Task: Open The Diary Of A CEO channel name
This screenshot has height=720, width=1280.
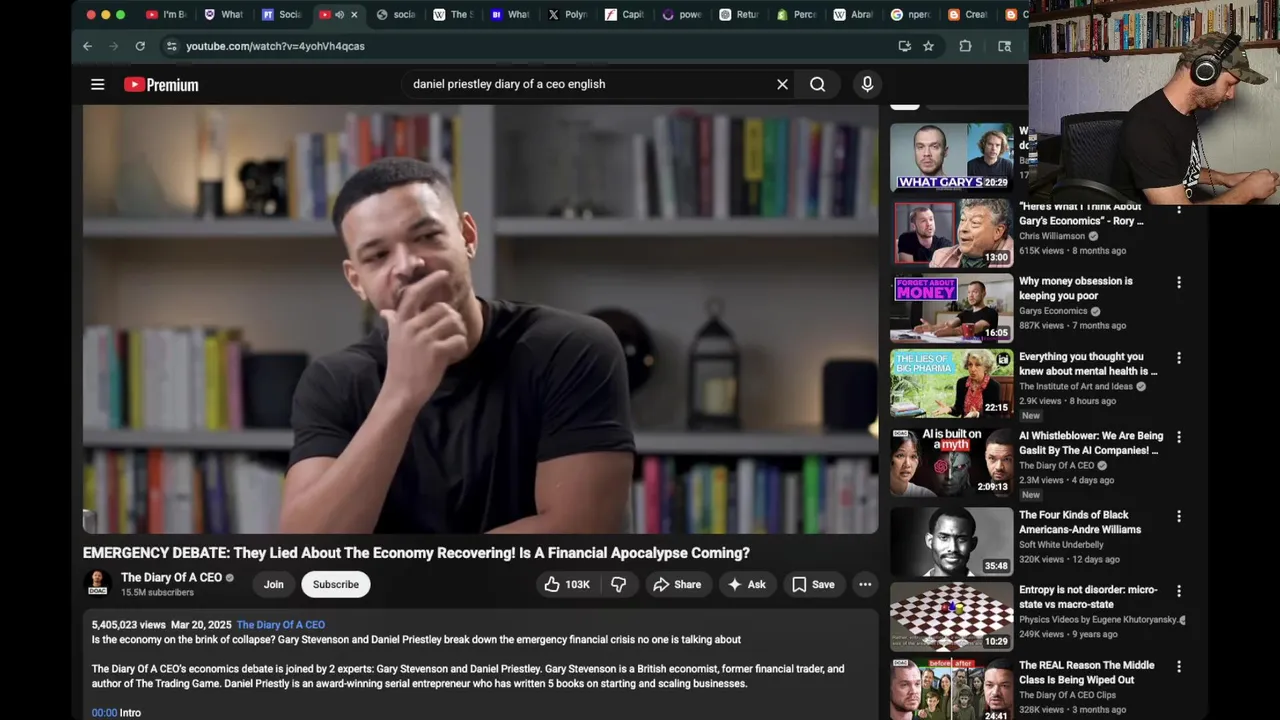Action: (171, 578)
